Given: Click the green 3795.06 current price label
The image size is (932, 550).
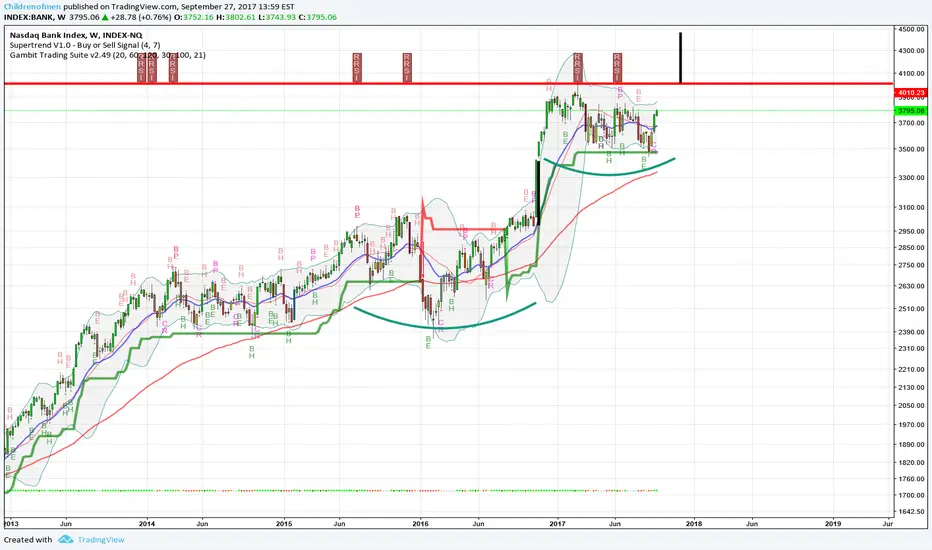Looking at the screenshot, I should (x=911, y=111).
